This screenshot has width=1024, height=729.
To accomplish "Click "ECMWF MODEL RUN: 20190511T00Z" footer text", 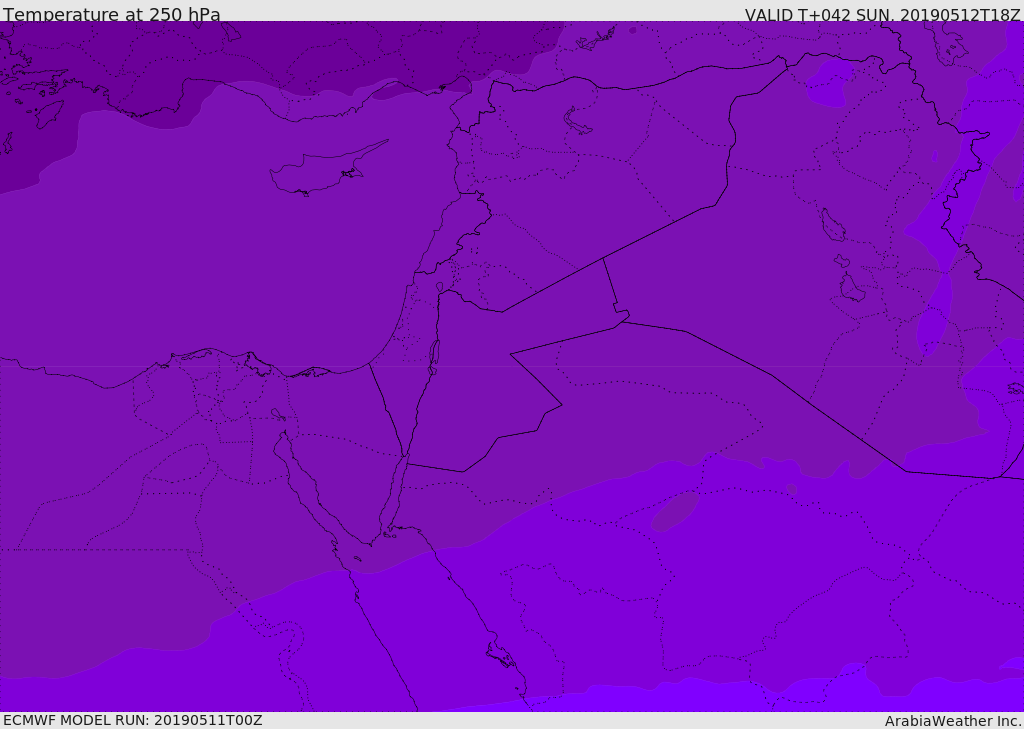I will (133, 720).
